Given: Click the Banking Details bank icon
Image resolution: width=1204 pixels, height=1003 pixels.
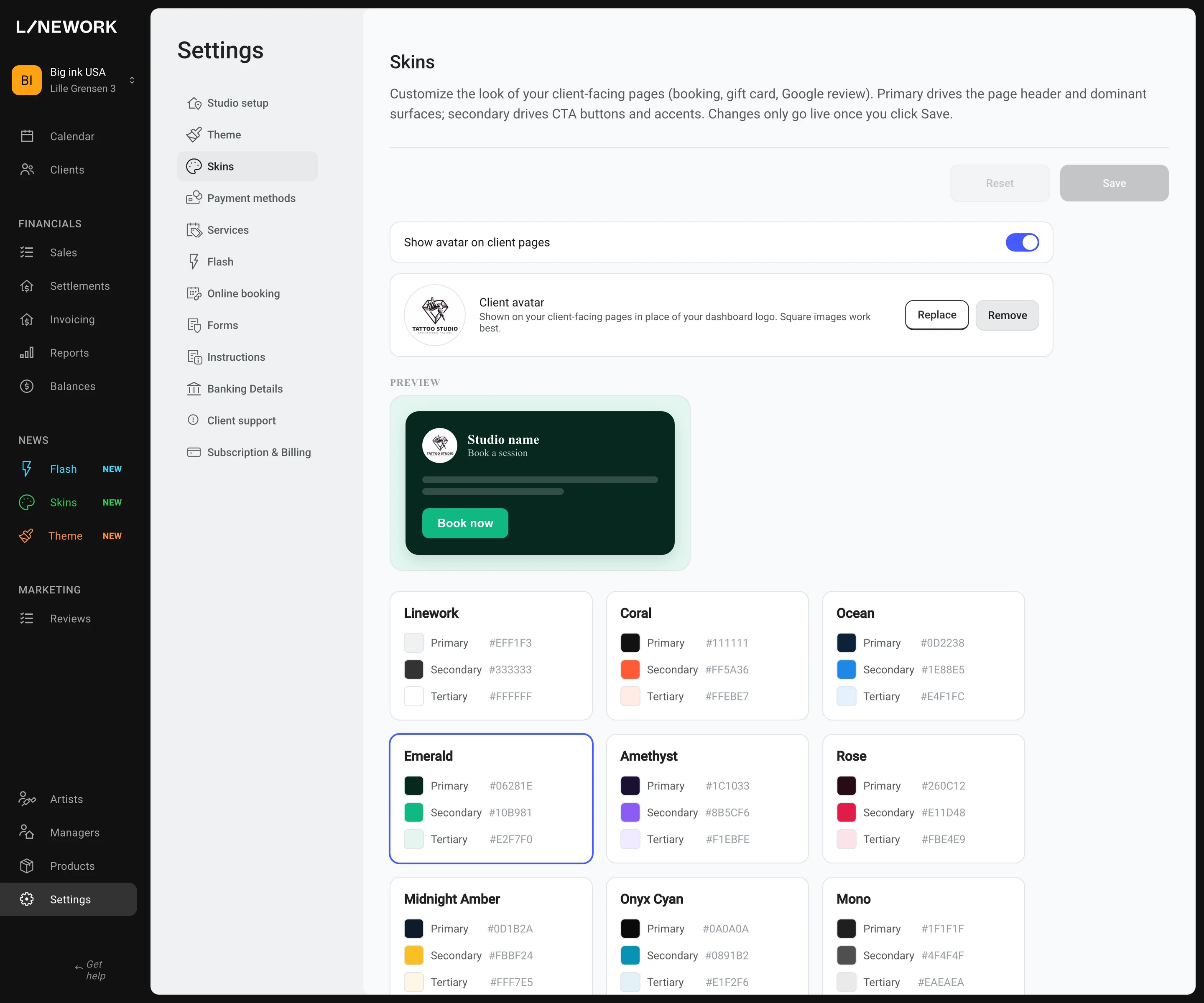Looking at the screenshot, I should (x=194, y=389).
